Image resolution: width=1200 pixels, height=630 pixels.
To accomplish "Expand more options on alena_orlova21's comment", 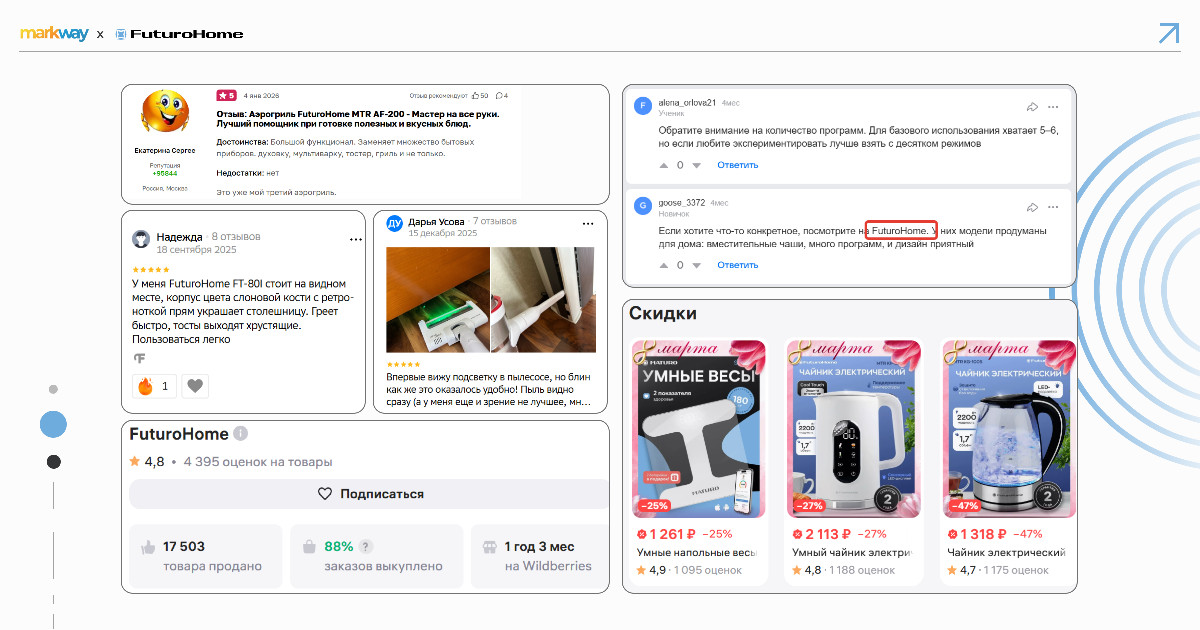I will coord(1053,107).
